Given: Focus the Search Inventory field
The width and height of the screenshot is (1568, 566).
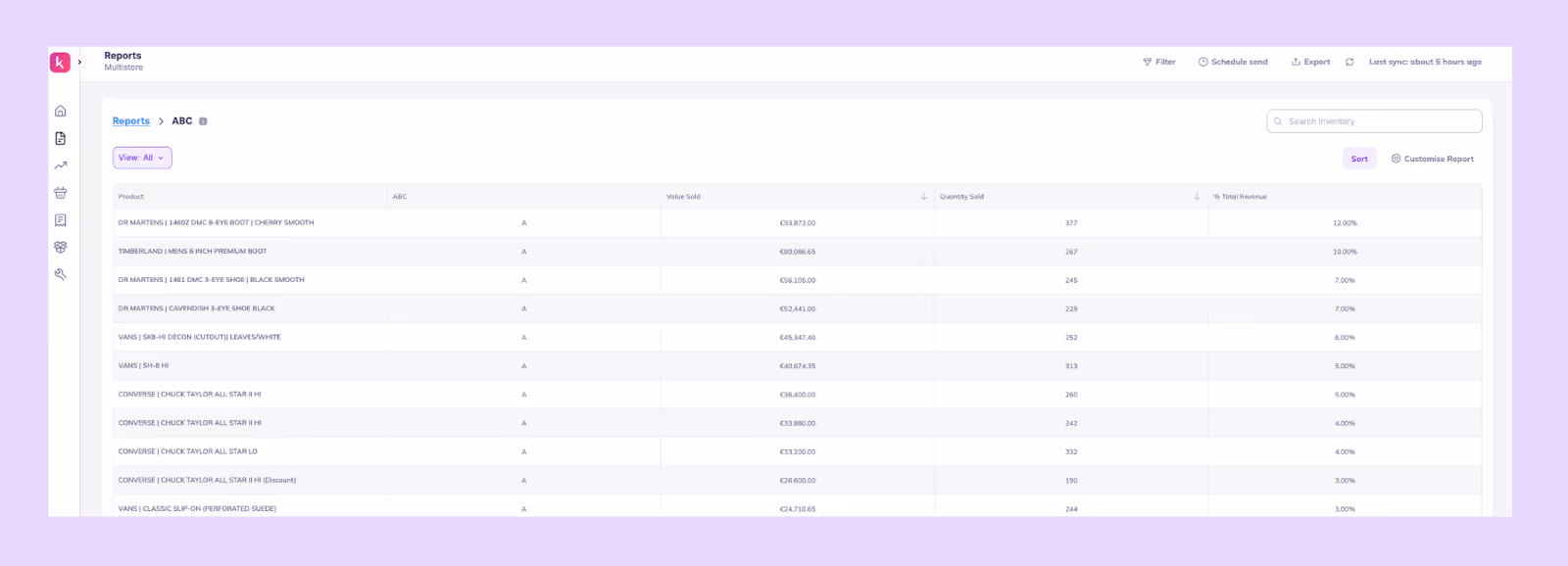Looking at the screenshot, I should point(1374,121).
